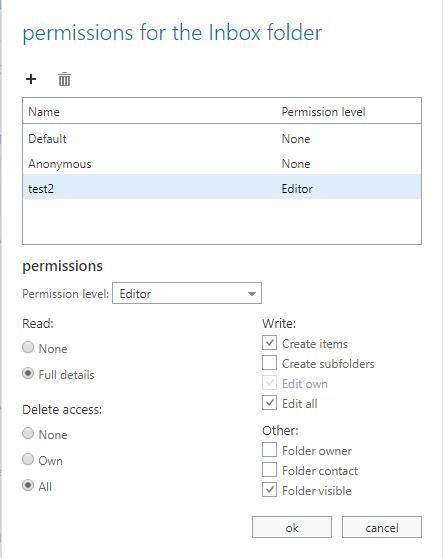The height and width of the screenshot is (558, 443).
Task: Select the Anonymous row in the list
Action: [x=222, y=164]
